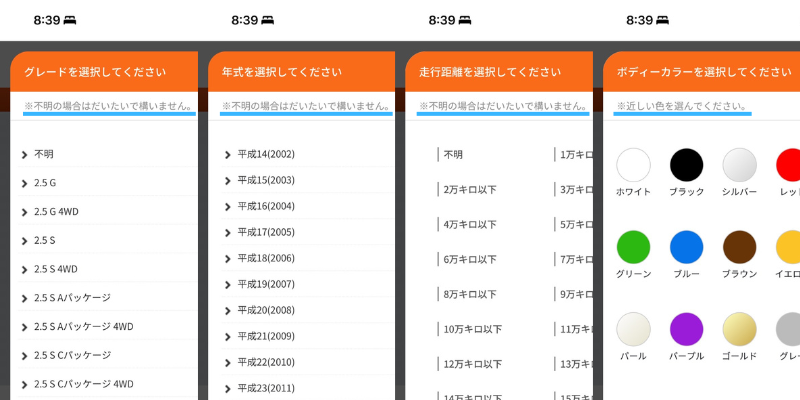Select the white (ホワイト) body color
800x400 pixels.
633,165
